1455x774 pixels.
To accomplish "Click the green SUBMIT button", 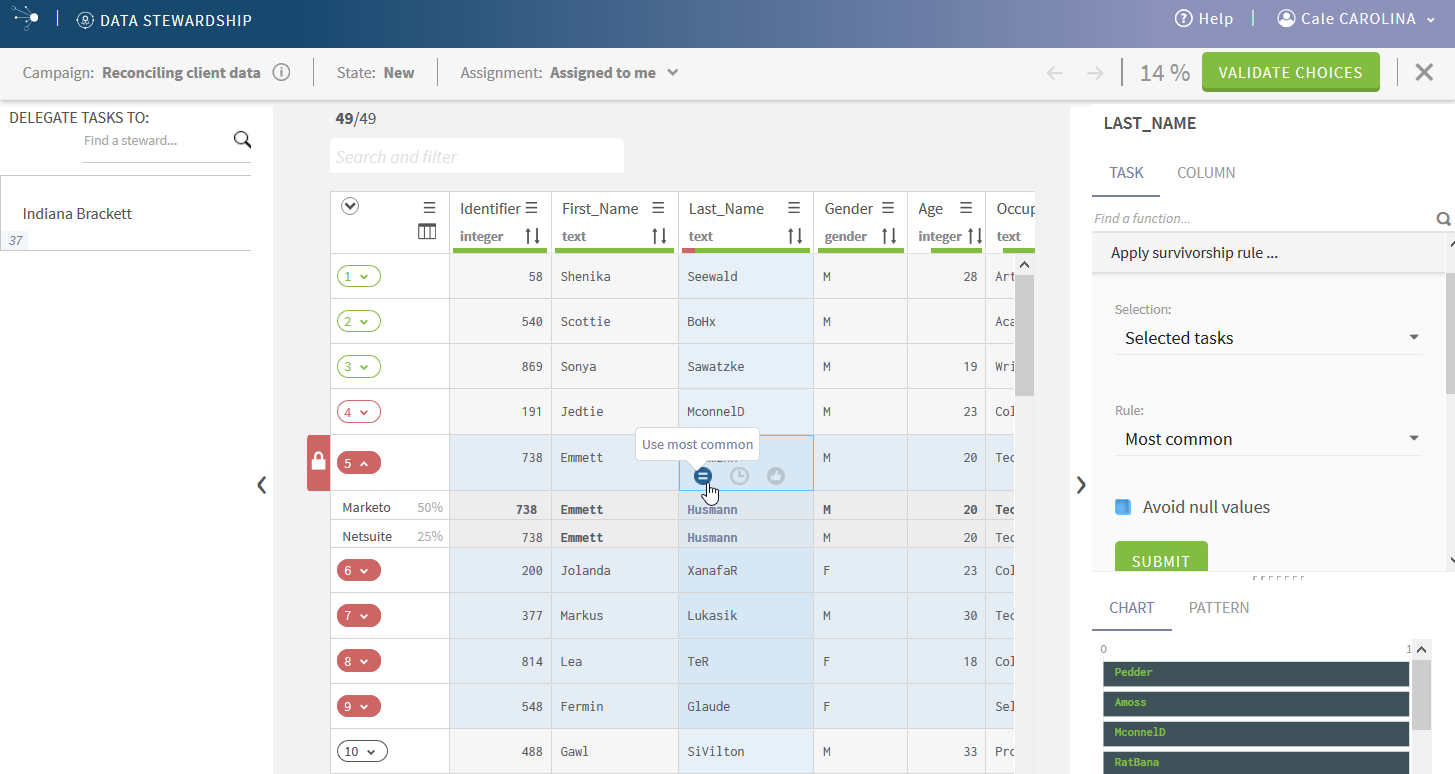I will (1160, 560).
